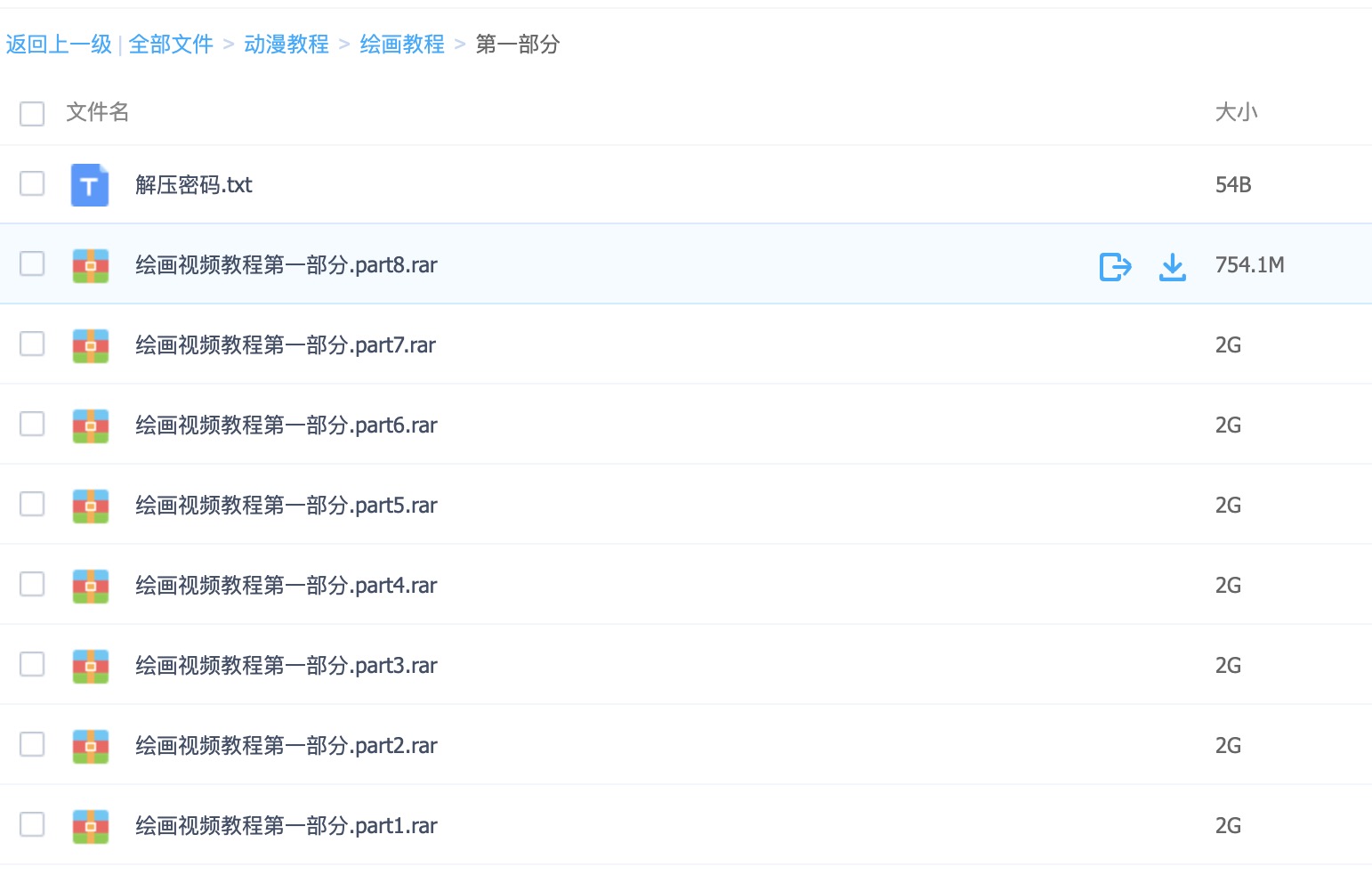
Task: Select the checkbox for part1.rar
Action: tap(32, 824)
